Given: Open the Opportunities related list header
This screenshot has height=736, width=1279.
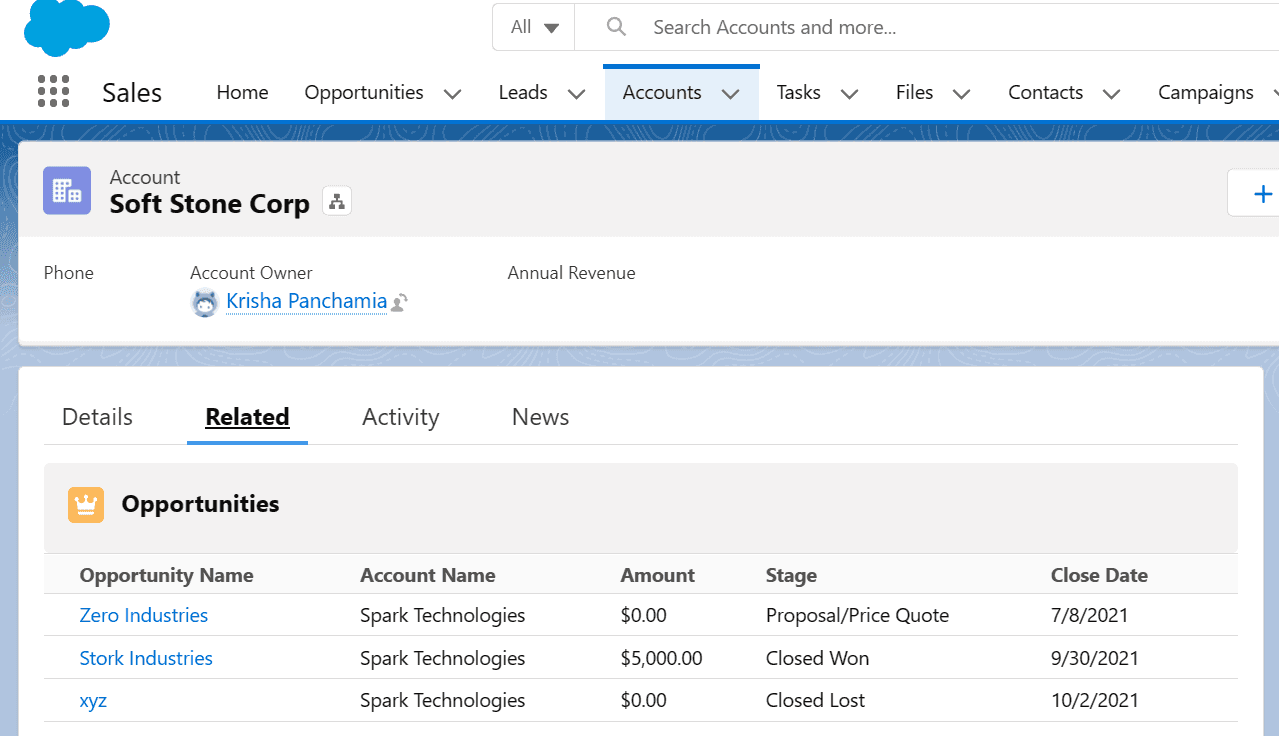Looking at the screenshot, I should (200, 504).
